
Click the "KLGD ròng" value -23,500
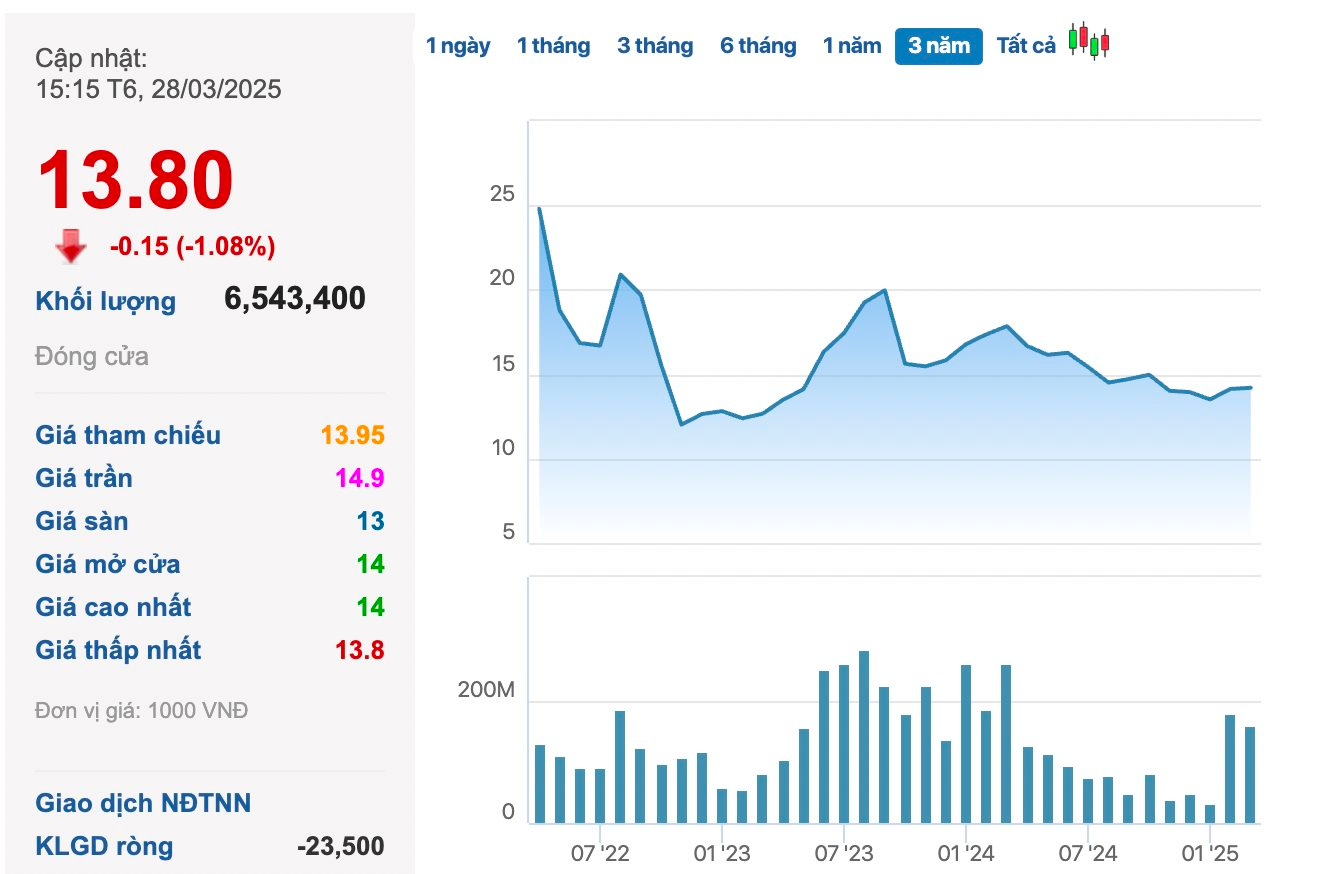coord(340,846)
